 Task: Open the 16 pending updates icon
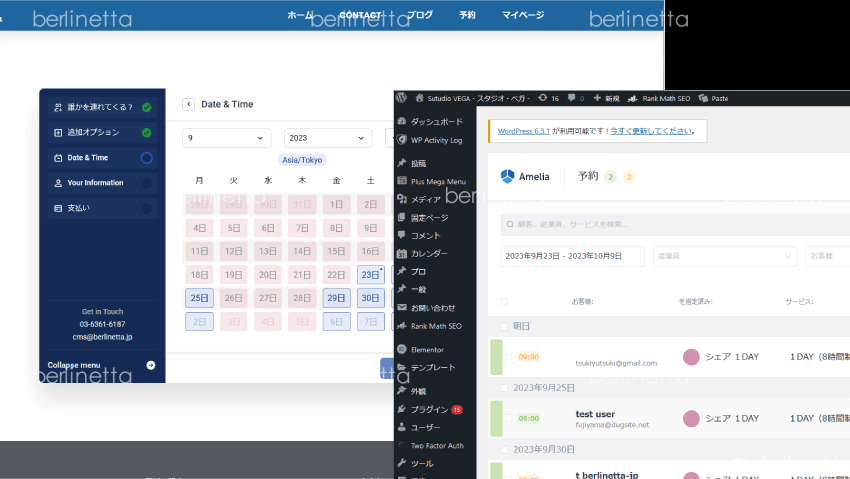coord(548,99)
